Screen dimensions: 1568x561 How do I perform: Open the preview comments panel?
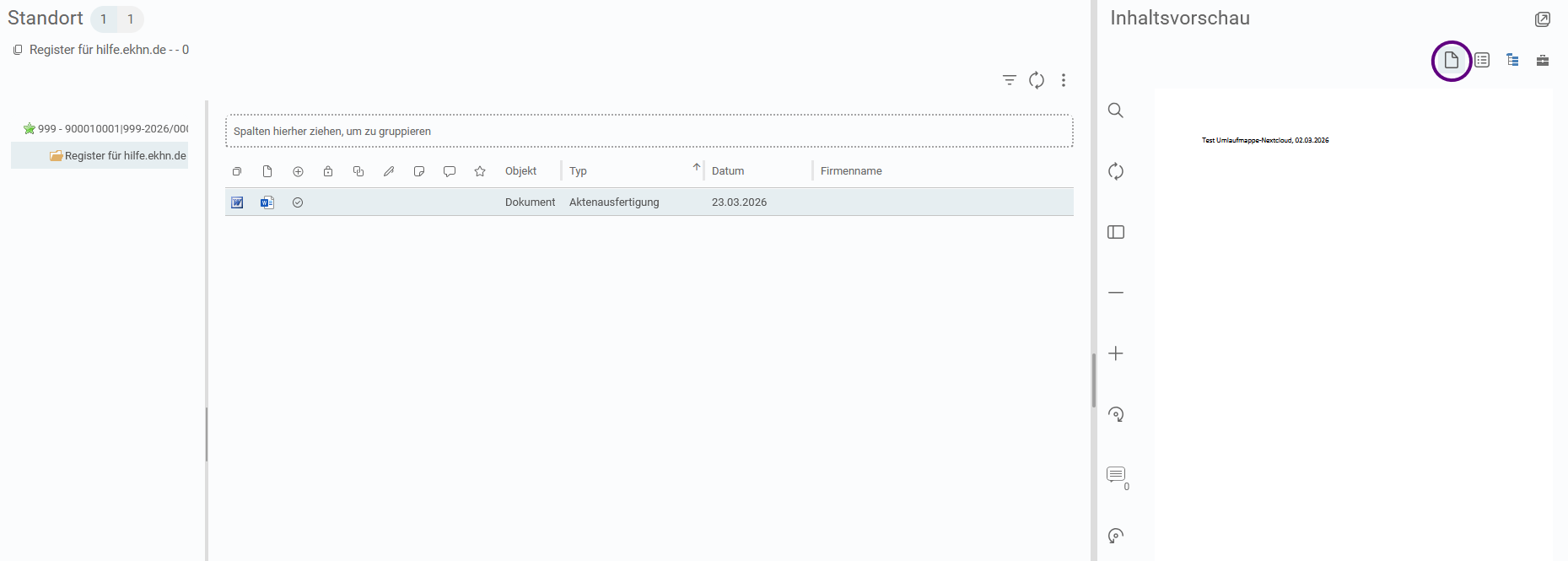pos(1117,476)
